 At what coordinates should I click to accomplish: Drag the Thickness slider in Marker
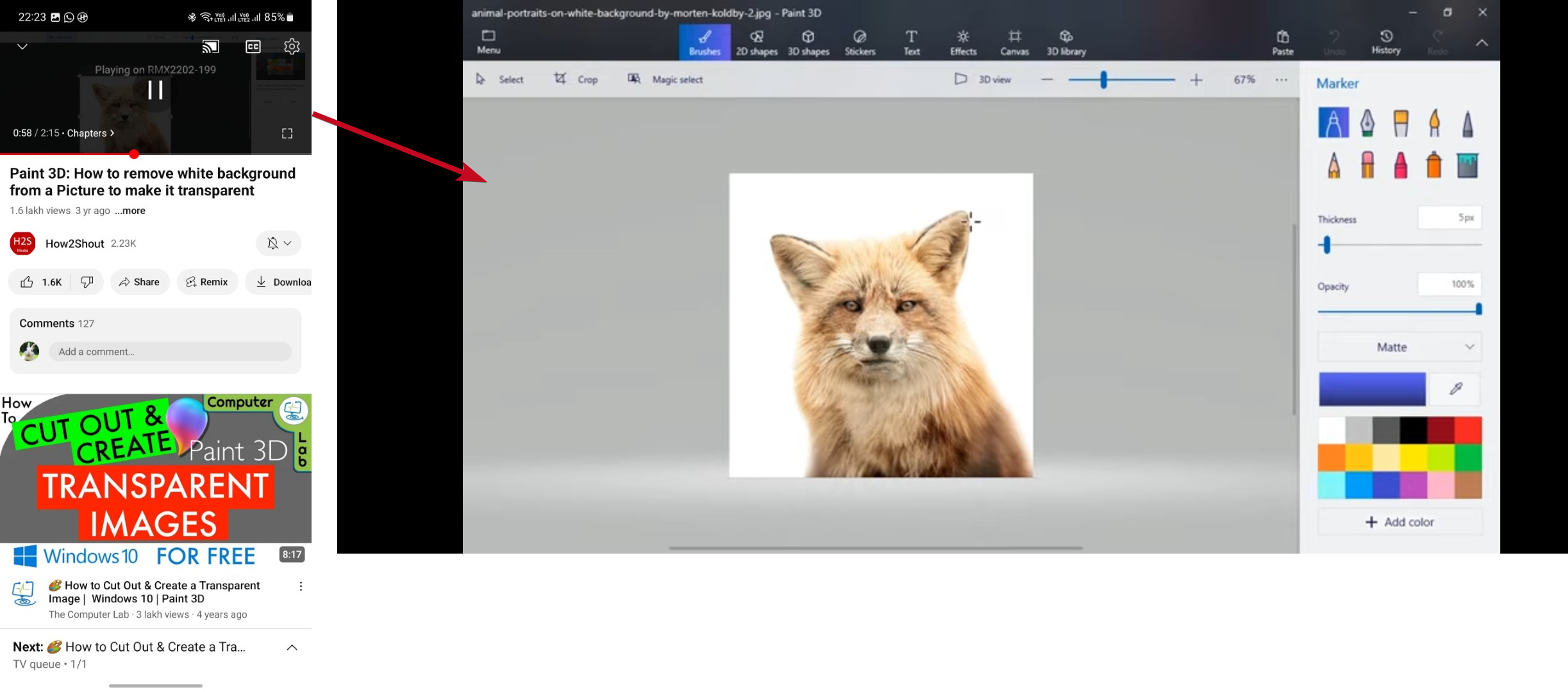pyautogui.click(x=1327, y=244)
